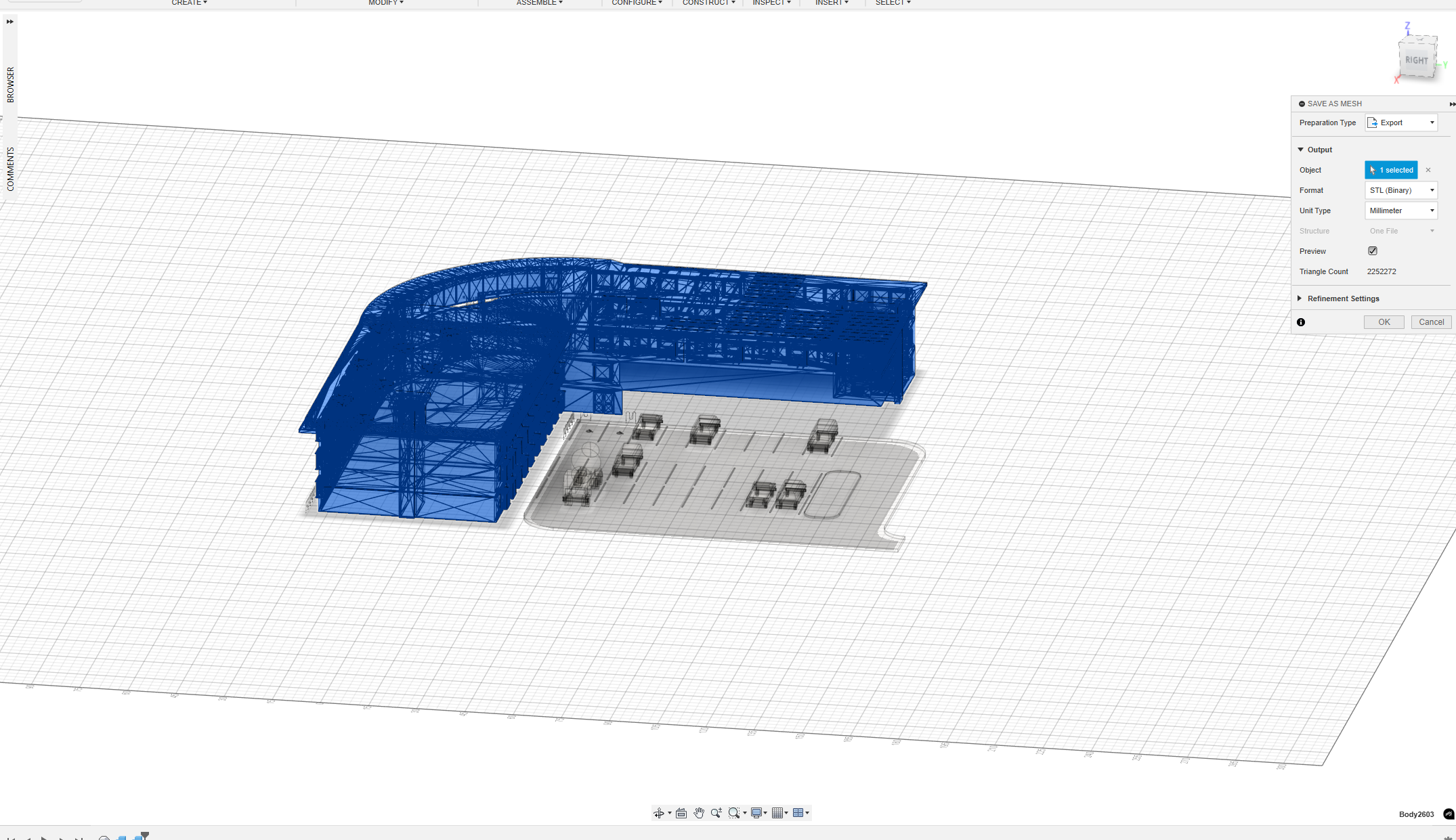Open the BROWSER side tab
The width and height of the screenshot is (1456, 840).
click(x=10, y=85)
